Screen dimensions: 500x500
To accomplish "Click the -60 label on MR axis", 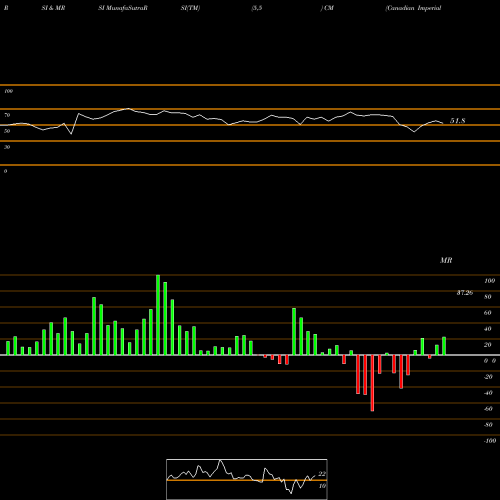I will (488, 409).
